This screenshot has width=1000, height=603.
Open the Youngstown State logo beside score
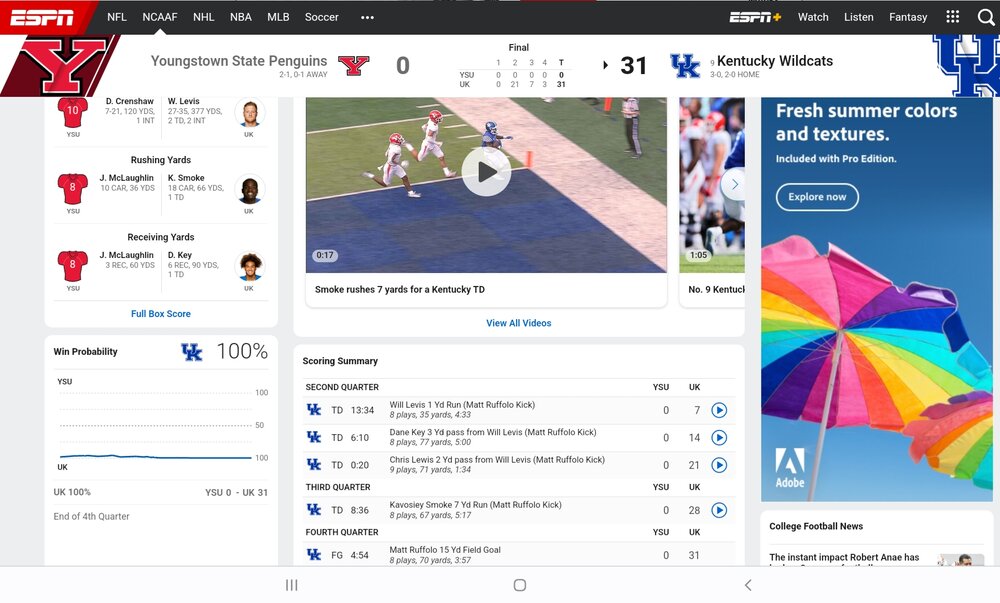pyautogui.click(x=353, y=65)
